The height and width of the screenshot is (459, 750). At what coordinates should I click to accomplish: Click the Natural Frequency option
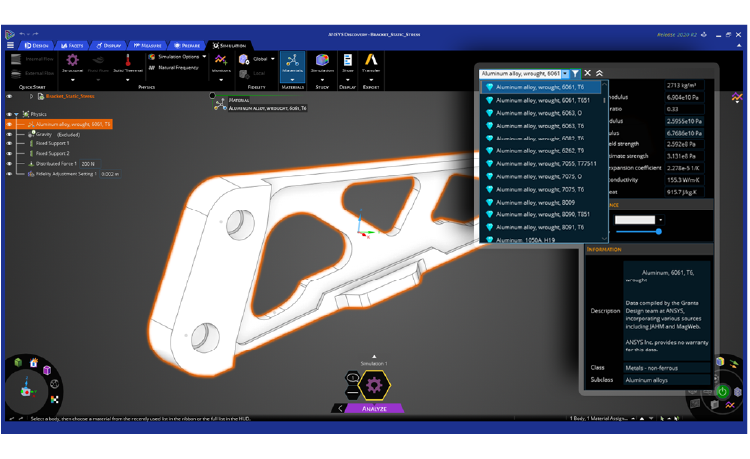[174, 67]
